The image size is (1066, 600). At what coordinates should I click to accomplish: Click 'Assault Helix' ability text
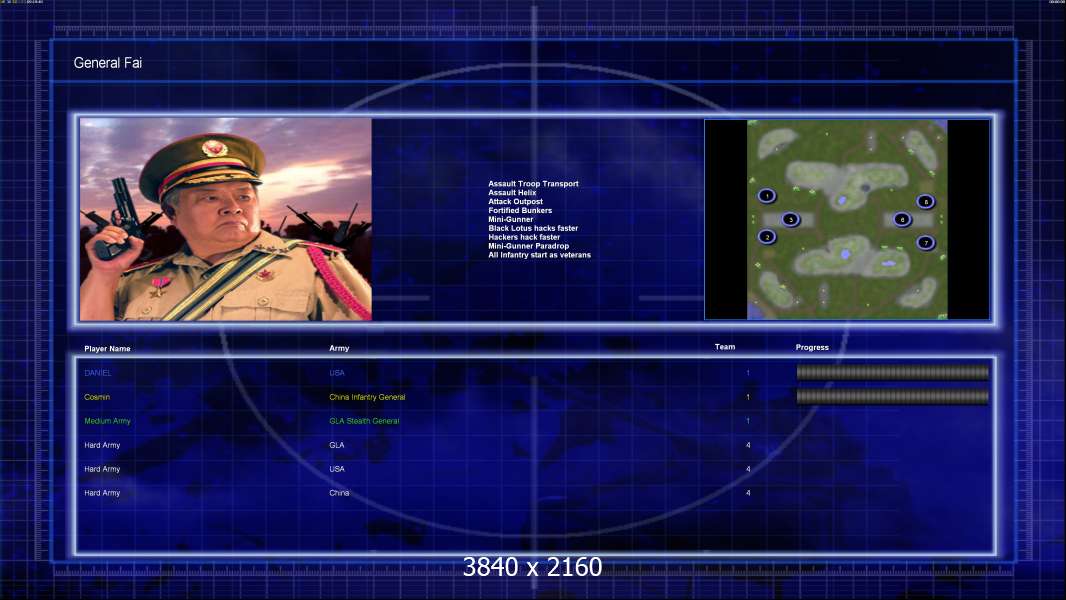pos(512,192)
